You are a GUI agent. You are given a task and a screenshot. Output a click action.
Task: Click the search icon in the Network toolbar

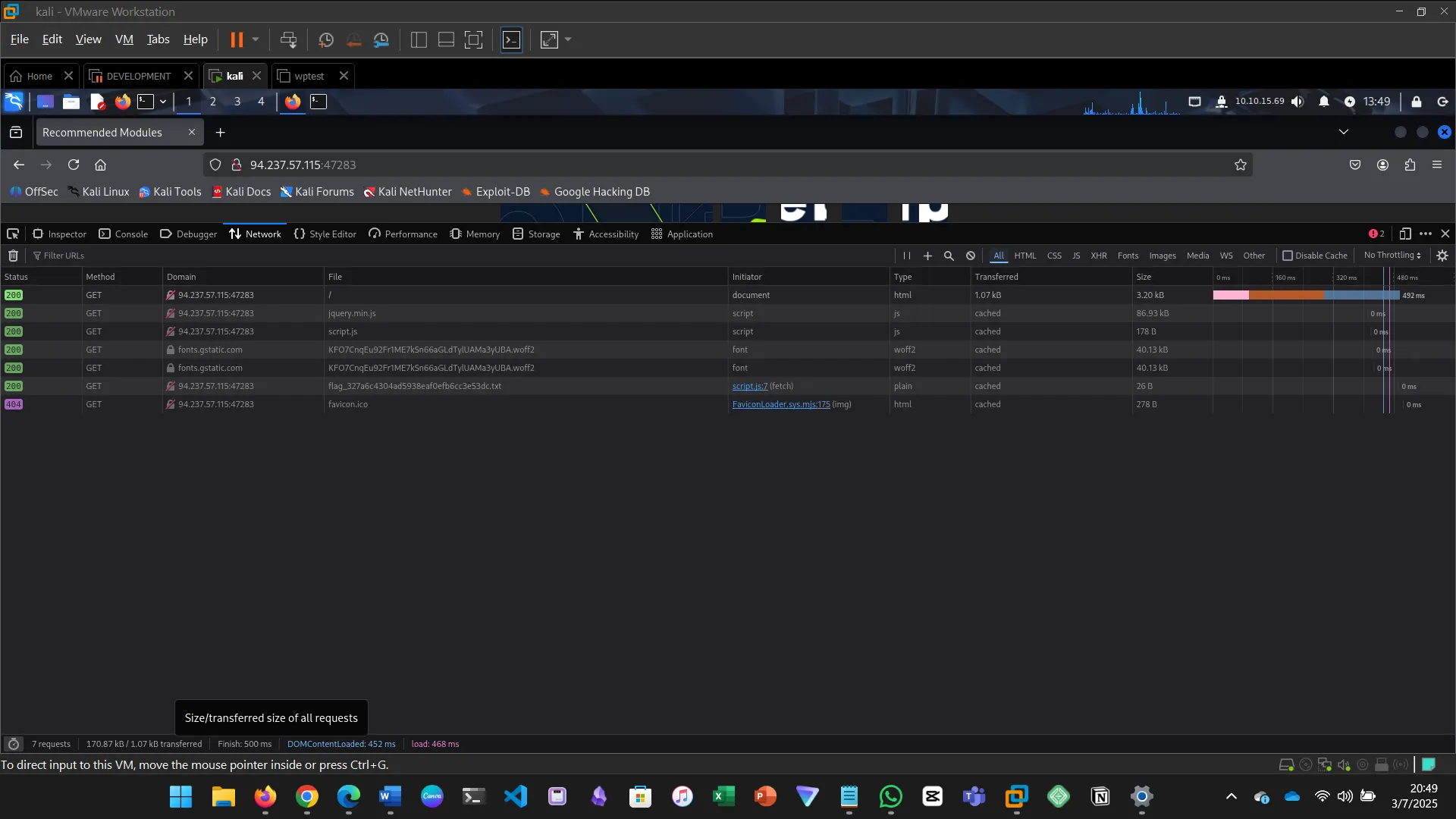(x=949, y=256)
